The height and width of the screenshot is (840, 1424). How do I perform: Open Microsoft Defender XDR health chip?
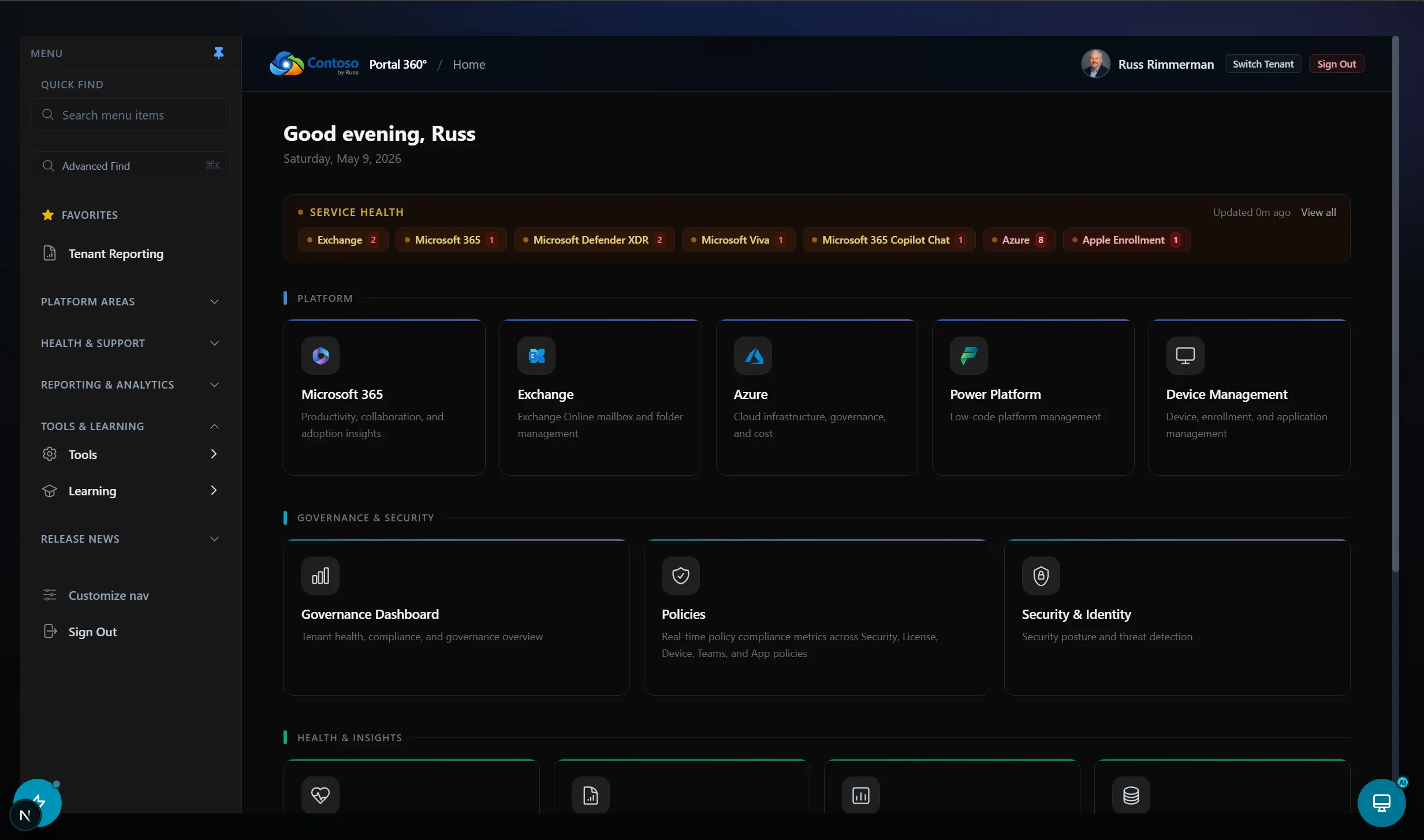click(x=594, y=240)
